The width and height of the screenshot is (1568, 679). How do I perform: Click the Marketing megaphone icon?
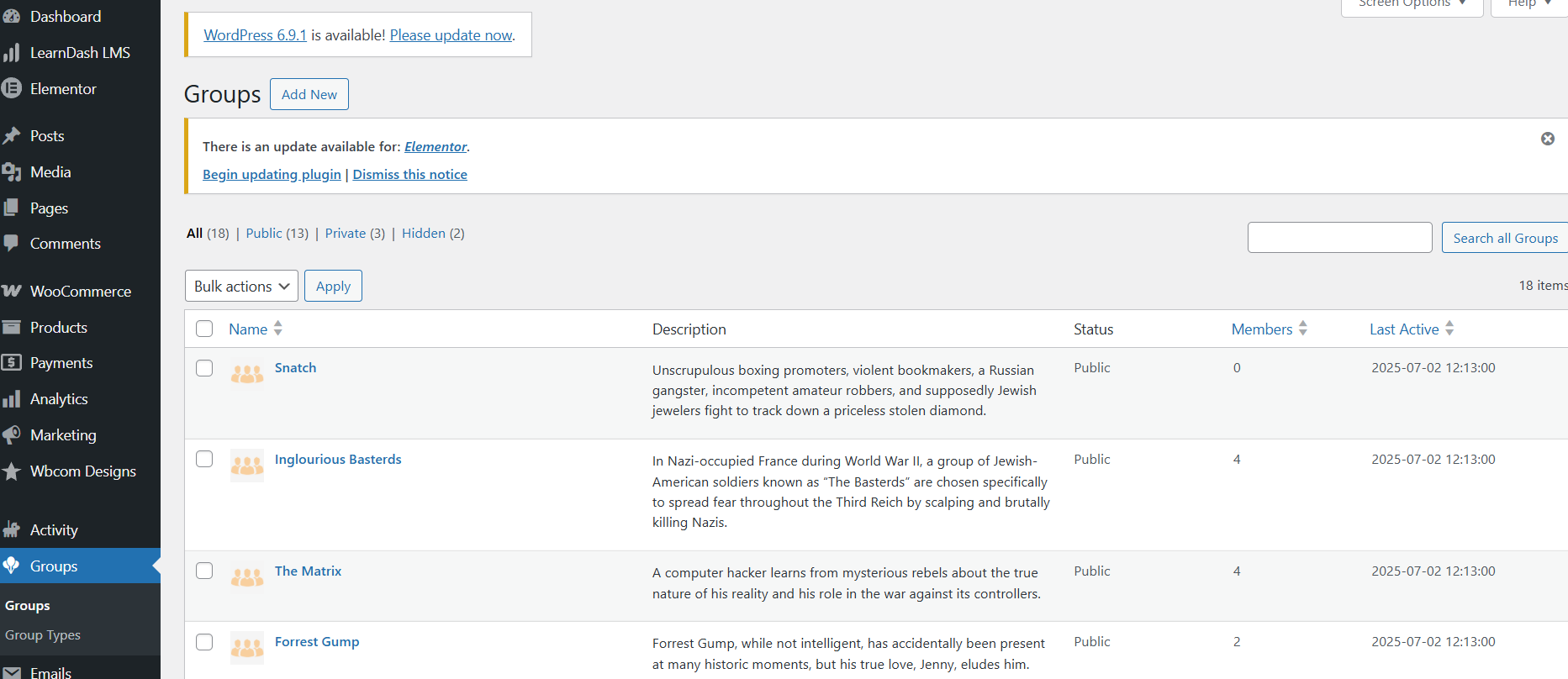[11, 434]
